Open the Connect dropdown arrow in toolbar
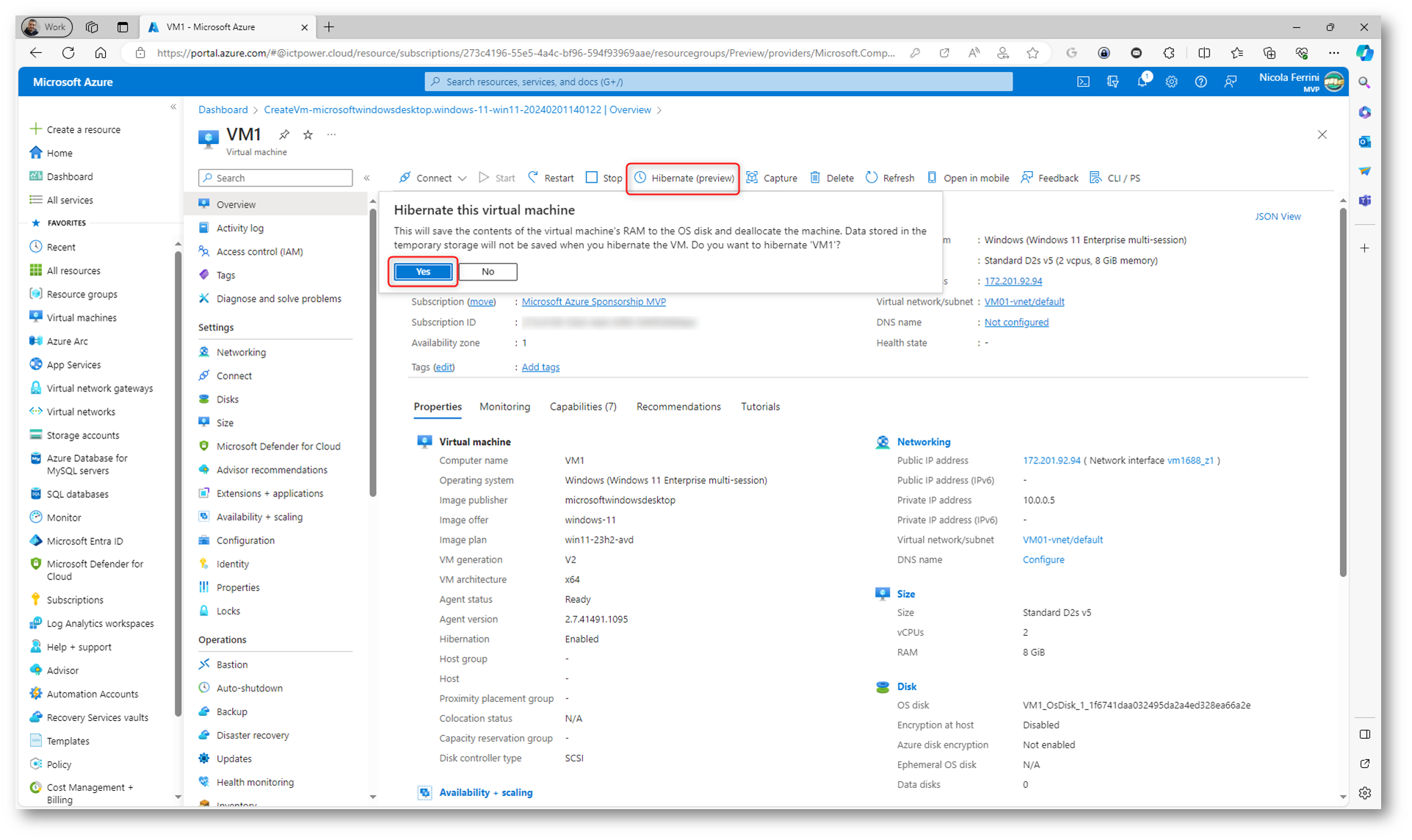The image size is (1412, 840). [x=462, y=178]
